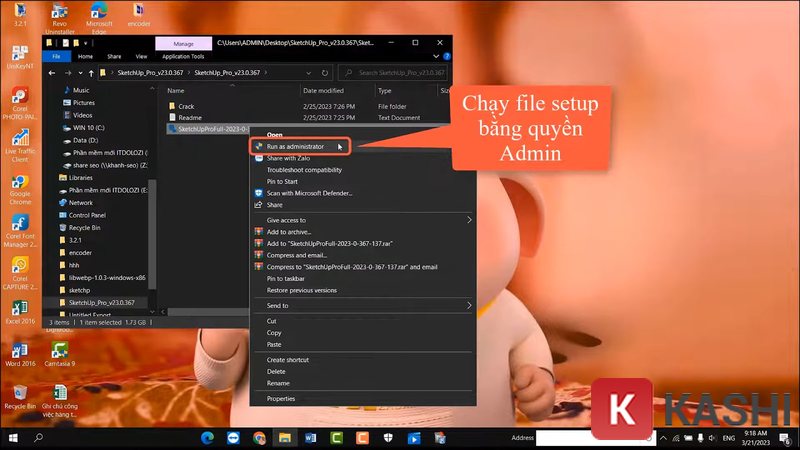Select Control Panel in navigation pane
This screenshot has height=450, width=800.
tap(87, 215)
